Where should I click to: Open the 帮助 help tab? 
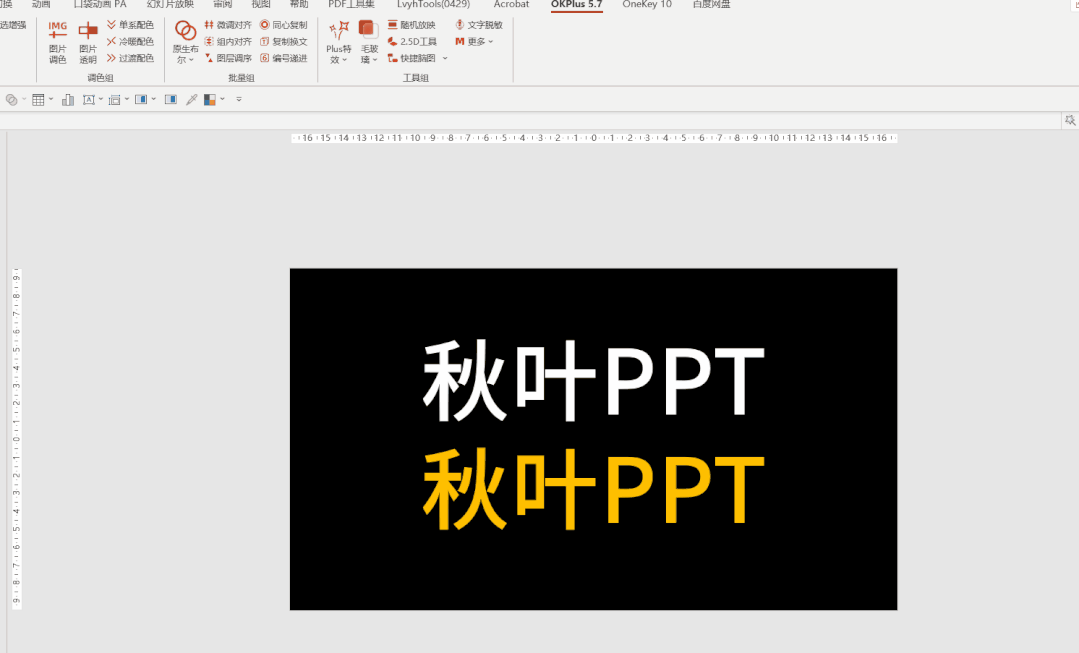point(299,4)
